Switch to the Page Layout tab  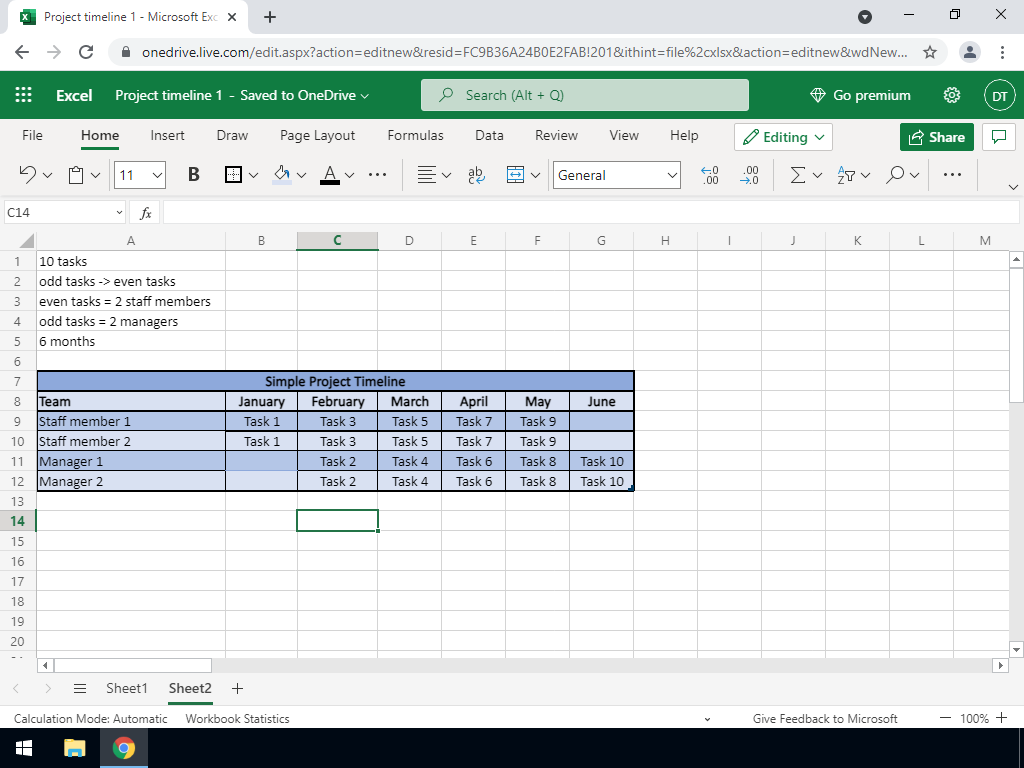[x=317, y=135]
